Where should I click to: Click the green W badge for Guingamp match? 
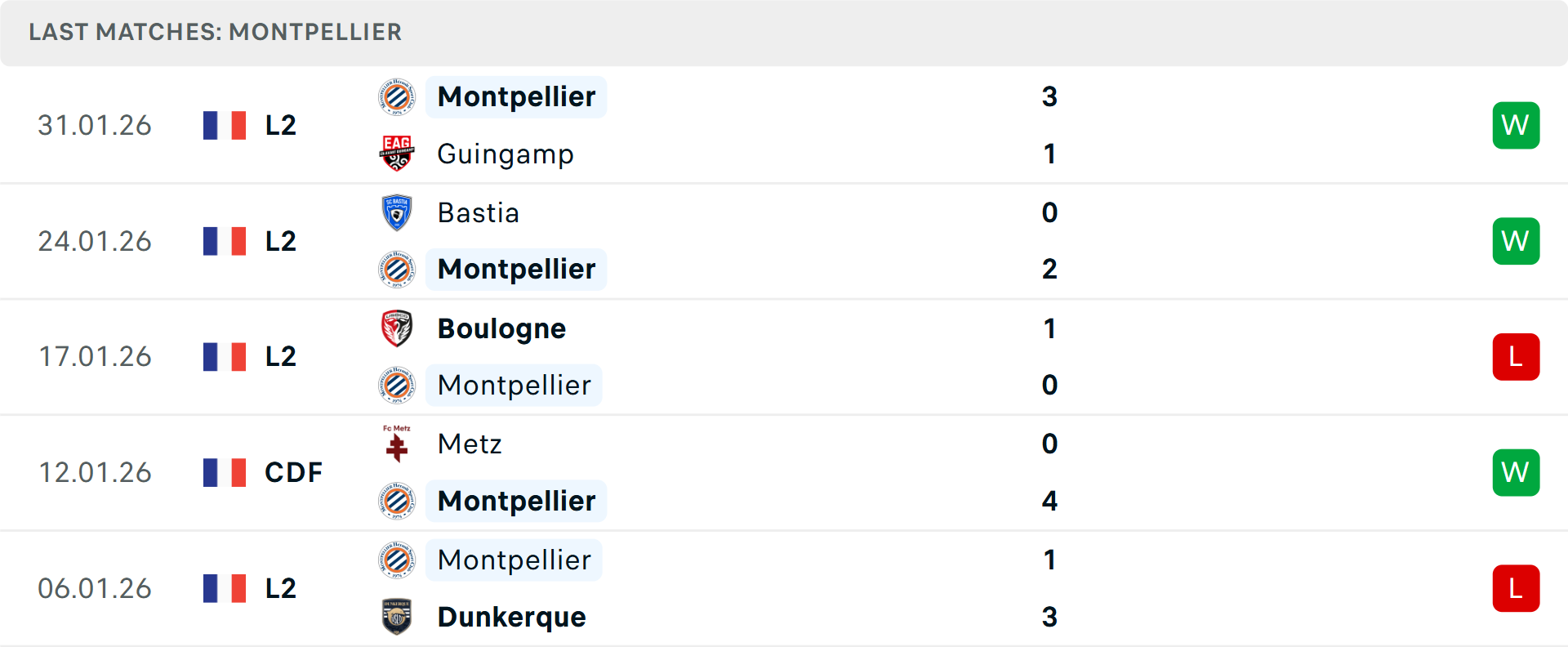click(x=1516, y=125)
